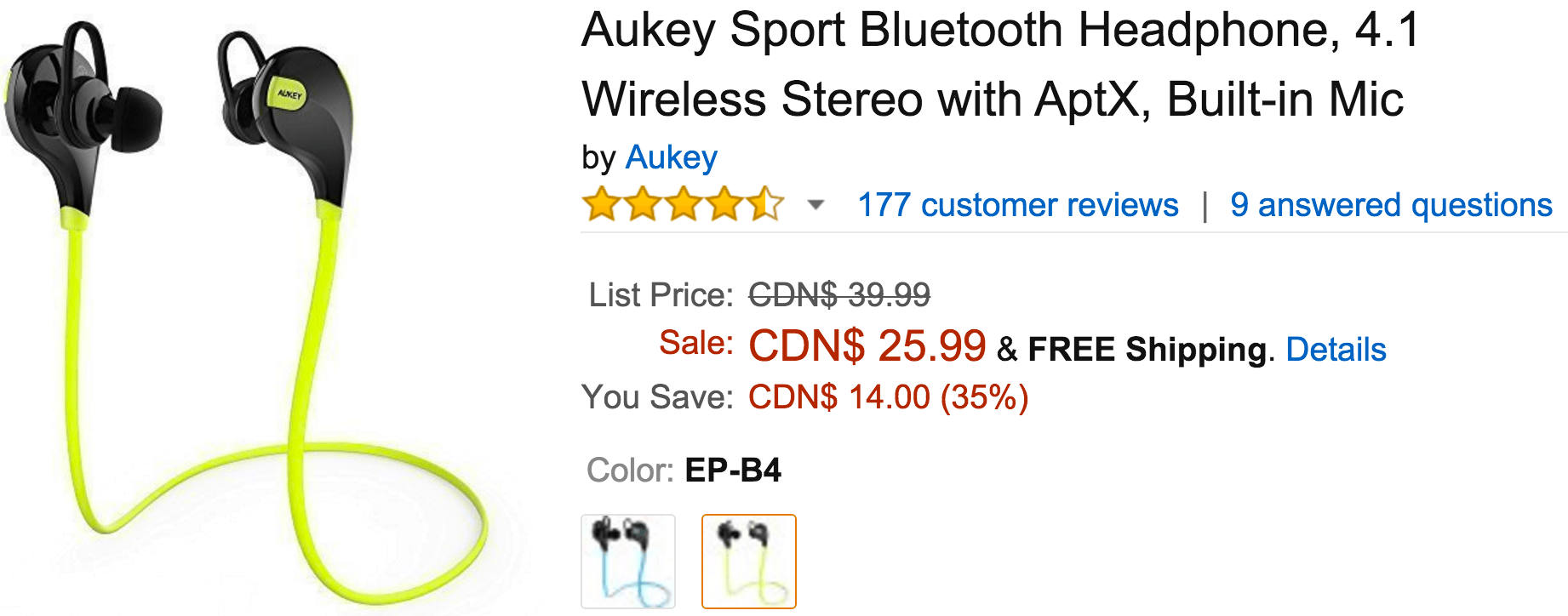This screenshot has width=1568, height=616.
Task: Click the struck-through CDN$ 39.99 list price
Action: point(839,295)
